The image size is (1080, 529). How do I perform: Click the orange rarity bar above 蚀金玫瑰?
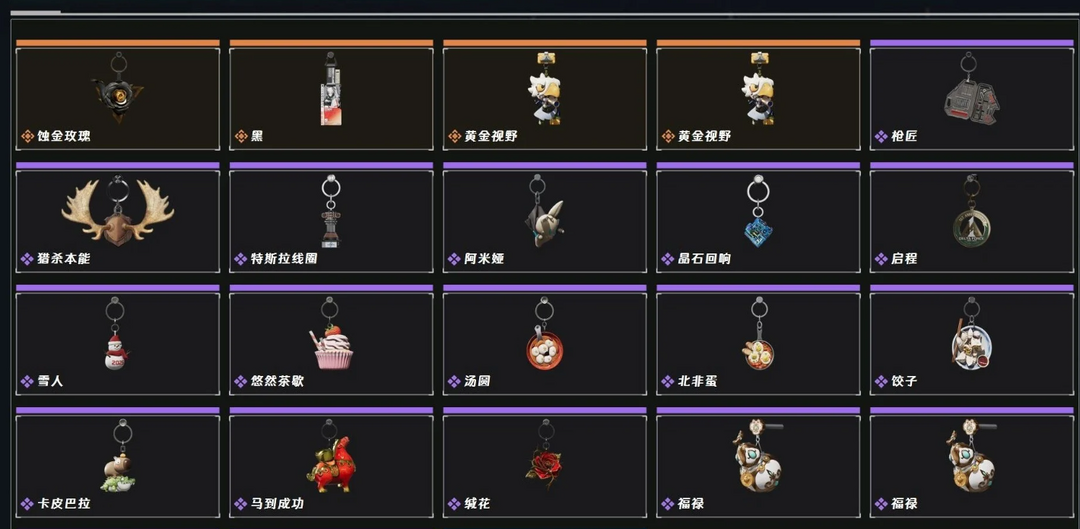[118, 43]
